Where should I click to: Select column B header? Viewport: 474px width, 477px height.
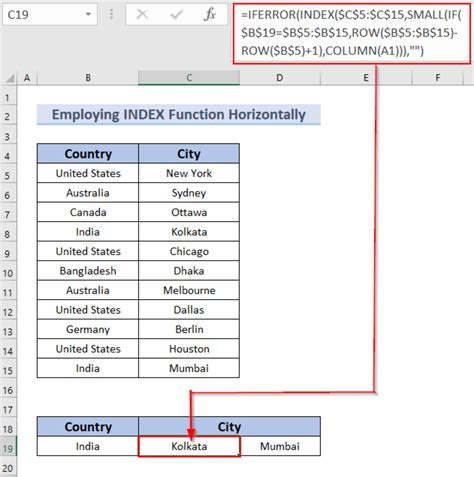pyautogui.click(x=88, y=78)
